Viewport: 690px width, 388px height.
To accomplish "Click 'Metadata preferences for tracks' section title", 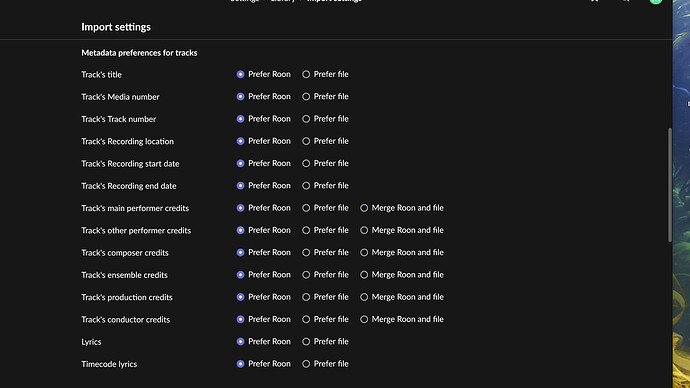I will point(139,53).
